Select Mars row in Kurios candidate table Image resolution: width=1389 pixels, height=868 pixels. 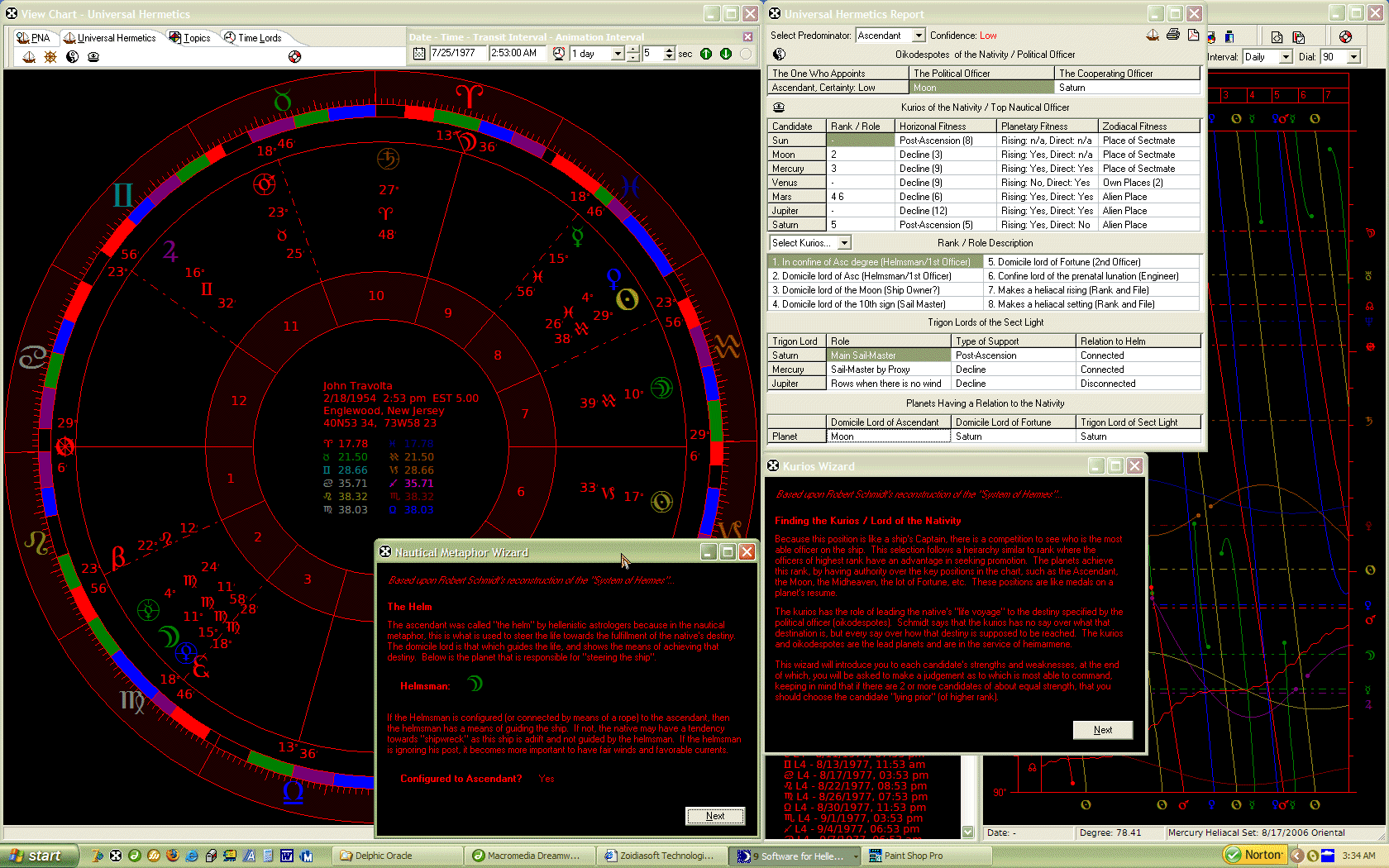(984, 197)
